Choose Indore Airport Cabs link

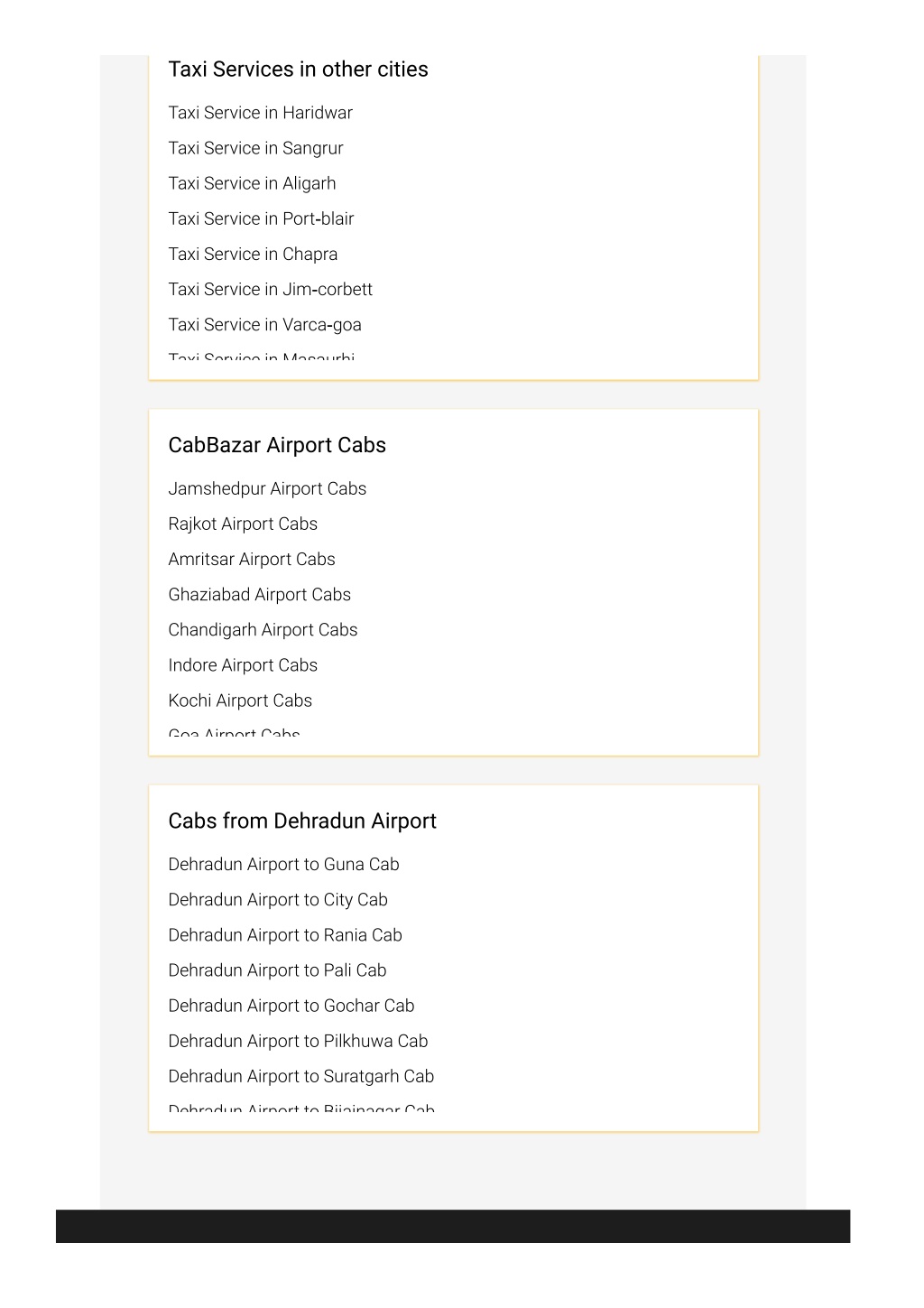coord(243,665)
